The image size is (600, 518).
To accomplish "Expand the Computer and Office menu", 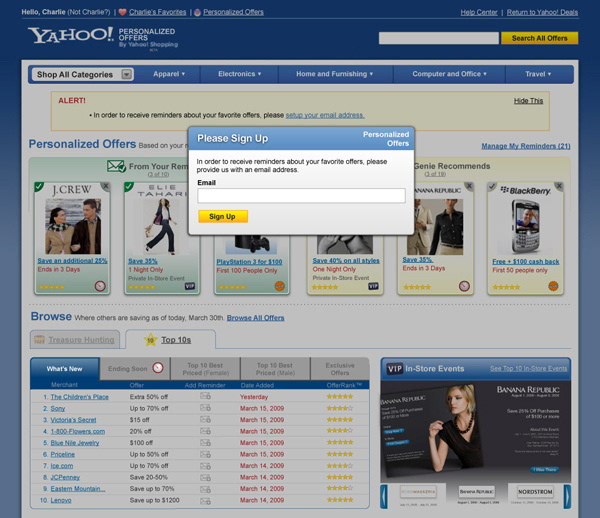I will 449,74.
